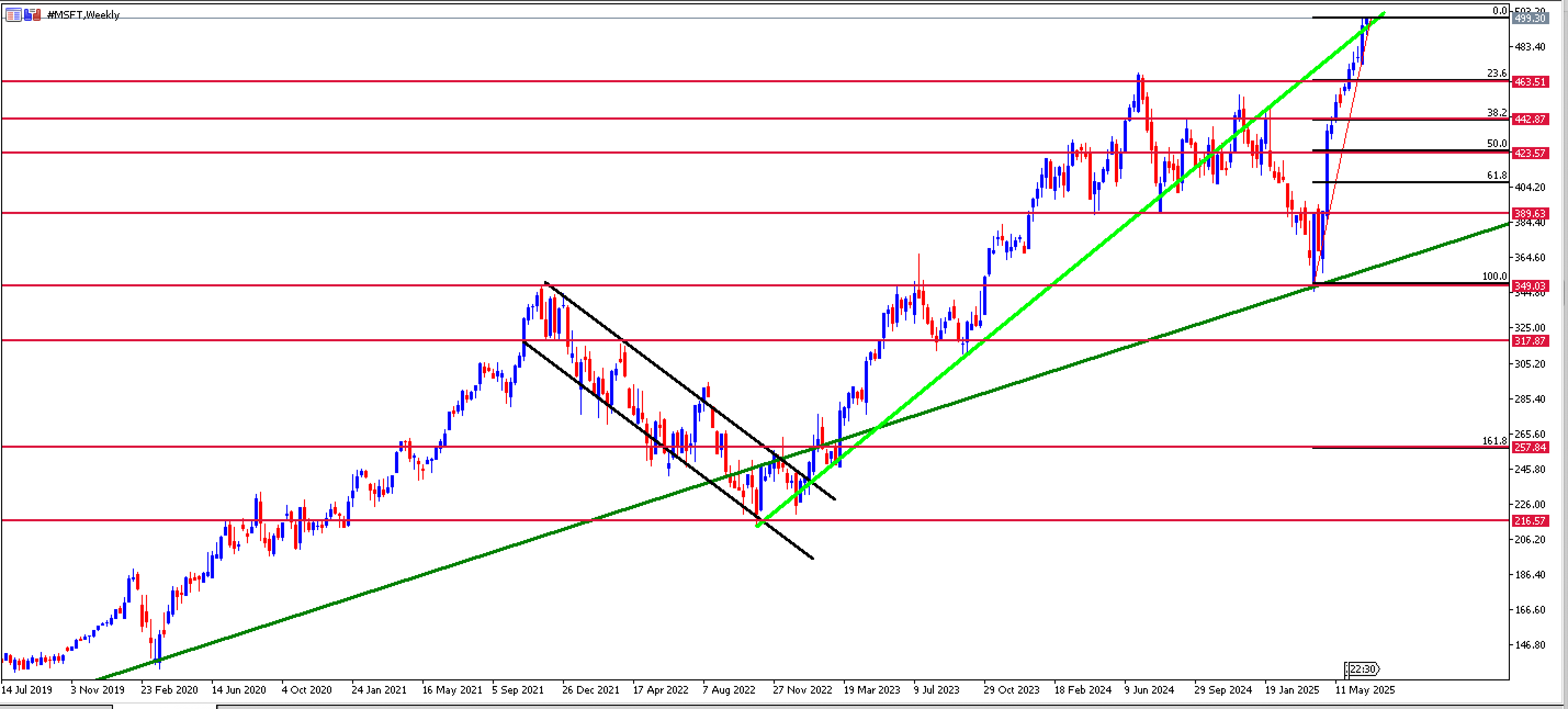The width and height of the screenshot is (1568, 709).
Task: Select the red 423.57 price level tag
Action: pos(1530,153)
